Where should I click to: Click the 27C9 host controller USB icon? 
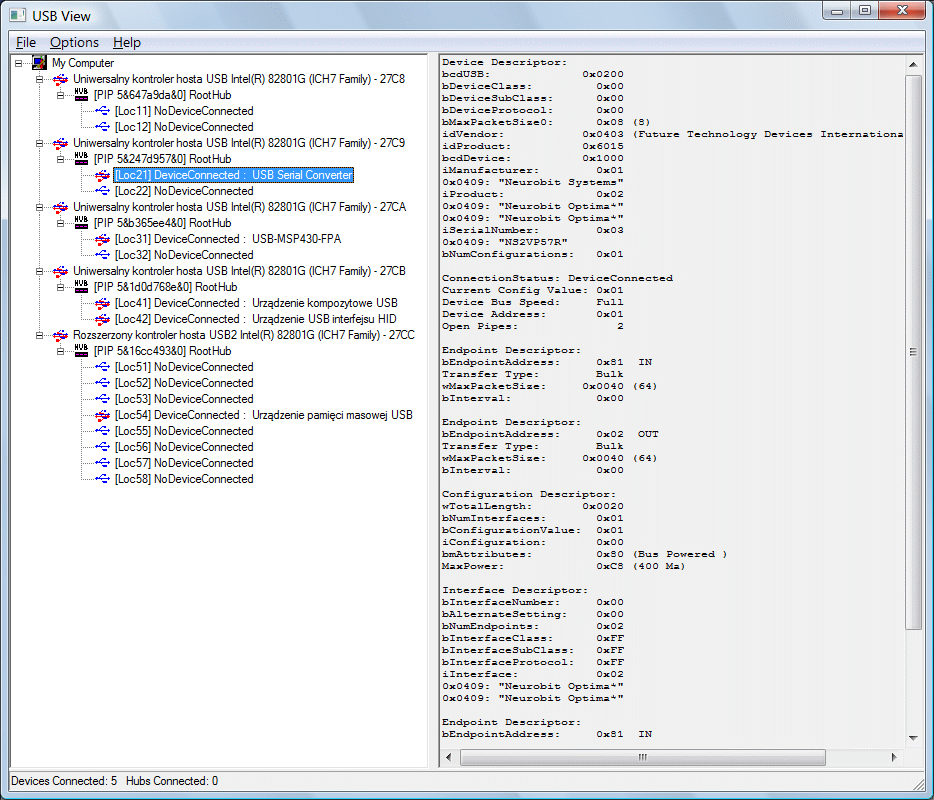point(60,143)
